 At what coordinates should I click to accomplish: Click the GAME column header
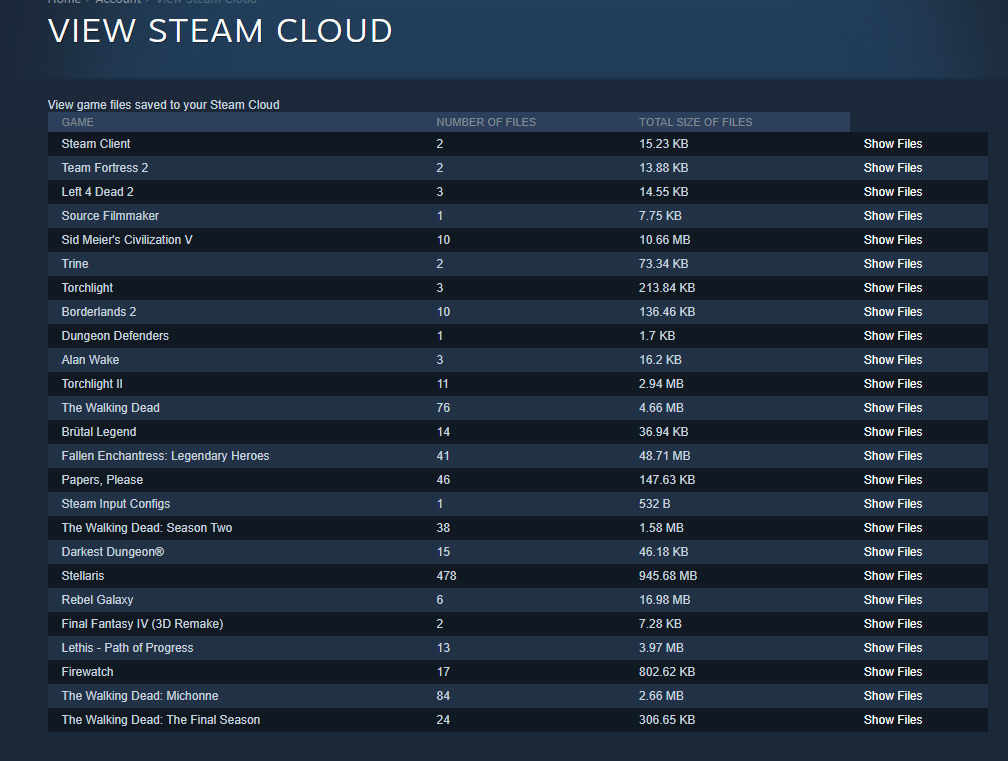(x=78, y=122)
